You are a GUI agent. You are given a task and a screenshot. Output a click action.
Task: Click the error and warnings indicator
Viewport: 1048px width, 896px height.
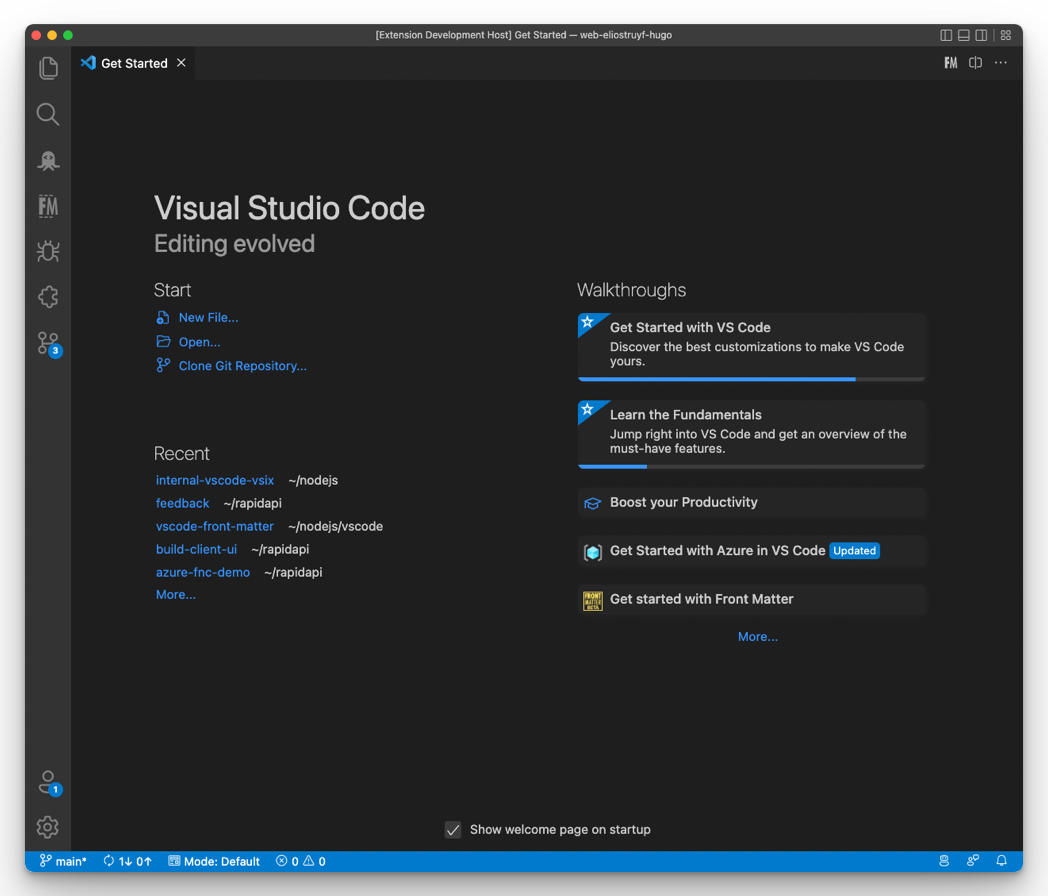click(300, 860)
